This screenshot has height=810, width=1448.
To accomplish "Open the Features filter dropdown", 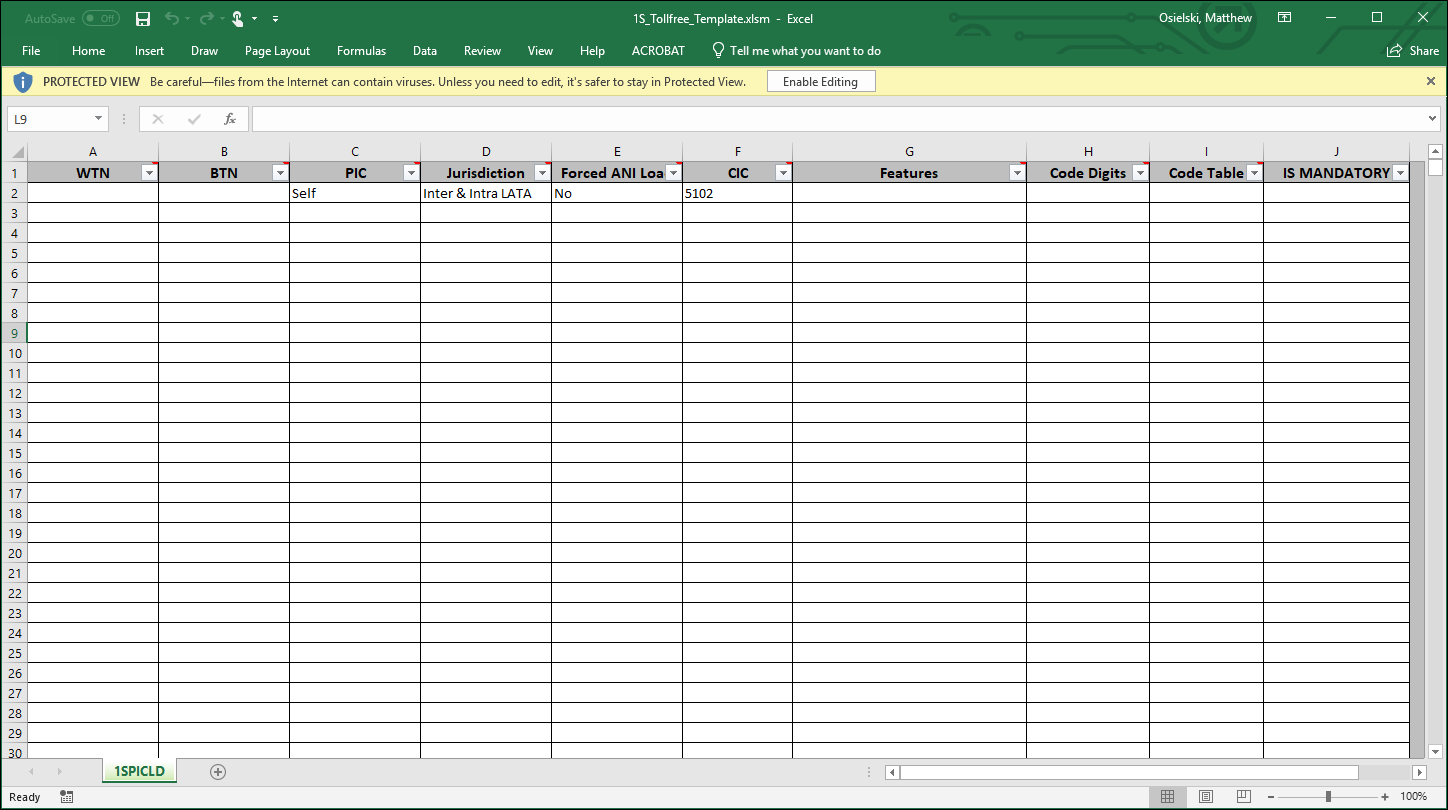I will [x=1017, y=173].
